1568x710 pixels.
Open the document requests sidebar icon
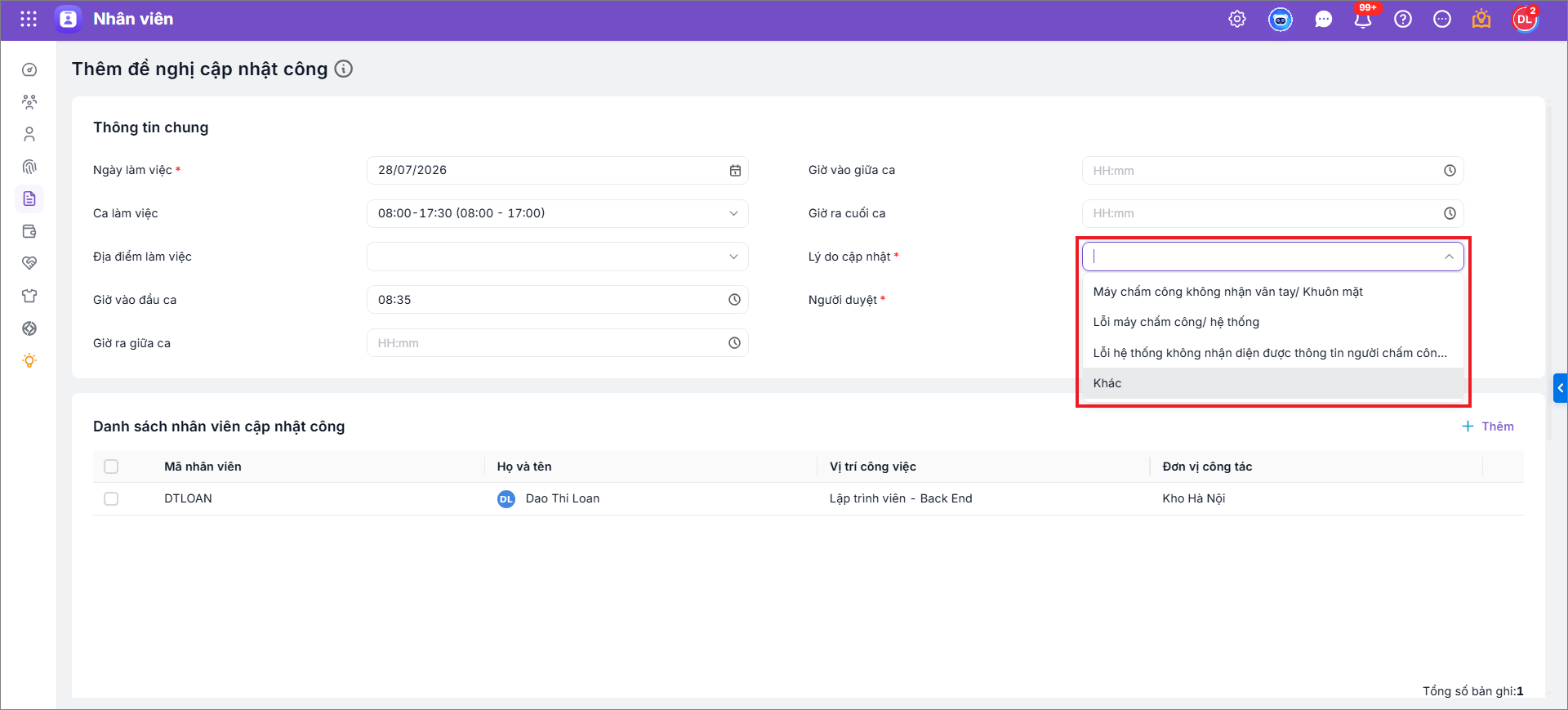29,199
